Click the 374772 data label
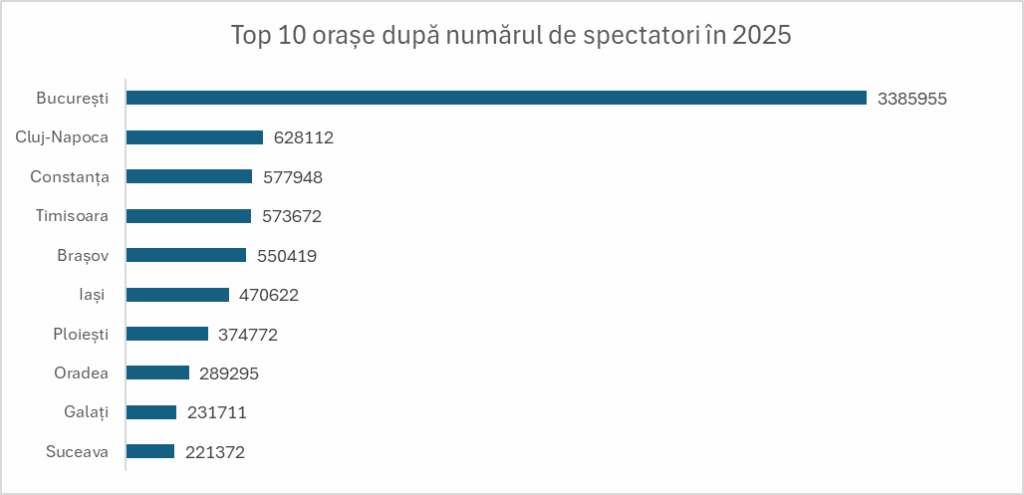Viewport: 1024px width, 495px height. point(249,334)
